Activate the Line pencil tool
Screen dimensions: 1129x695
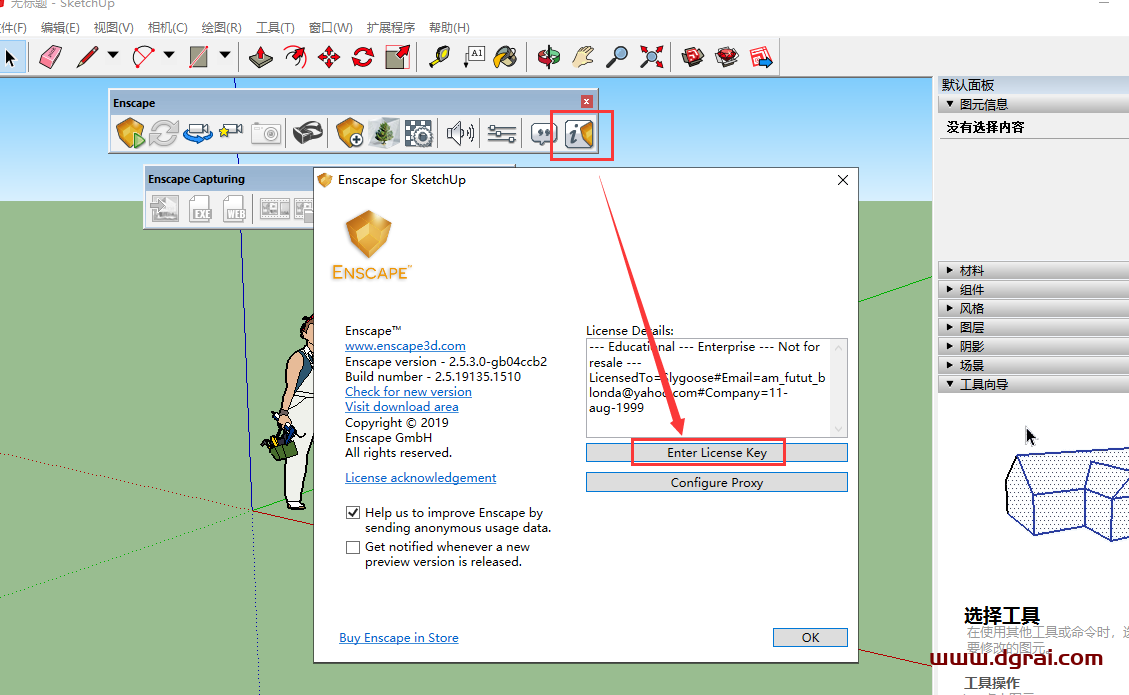click(x=88, y=57)
